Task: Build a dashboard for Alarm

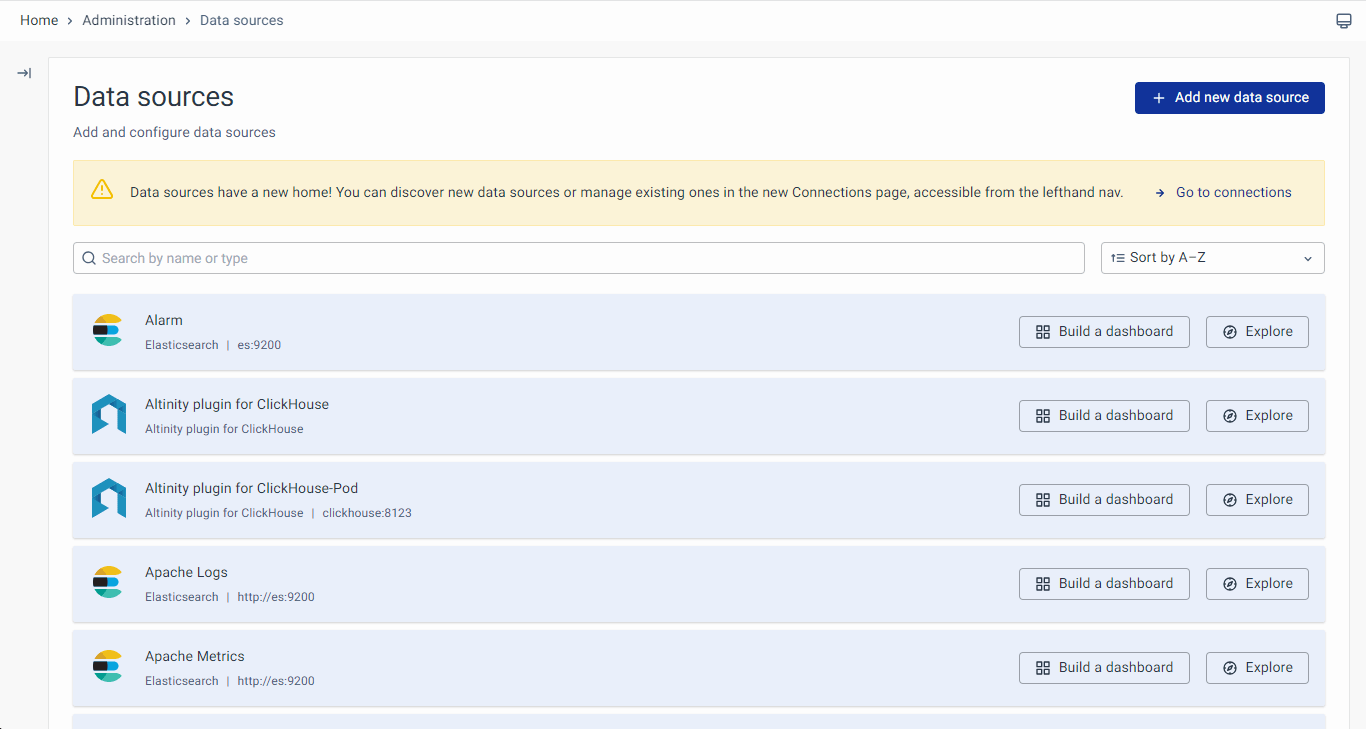Action: click(1104, 332)
